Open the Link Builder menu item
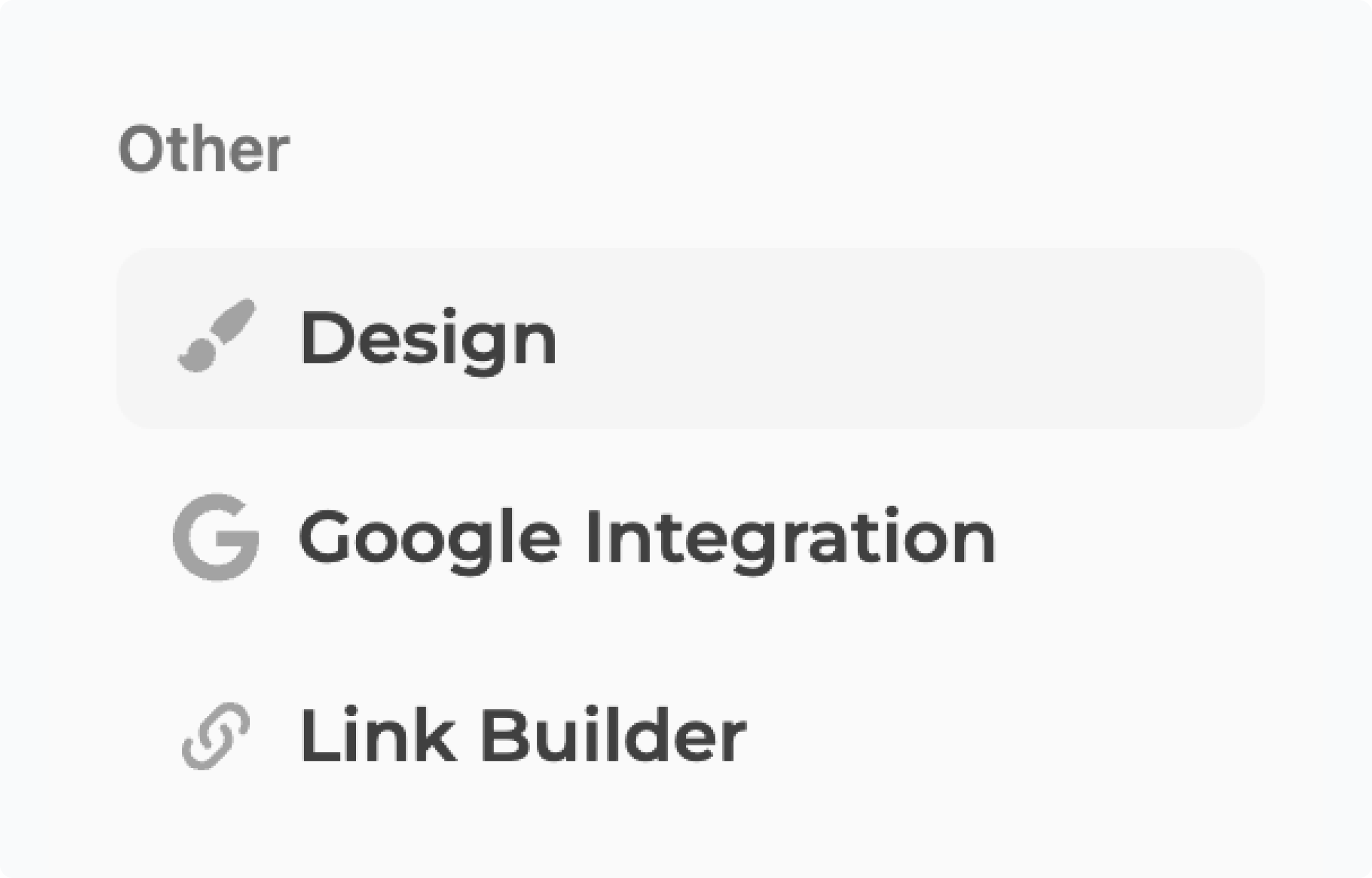The image size is (1372, 878). pyautogui.click(x=523, y=735)
